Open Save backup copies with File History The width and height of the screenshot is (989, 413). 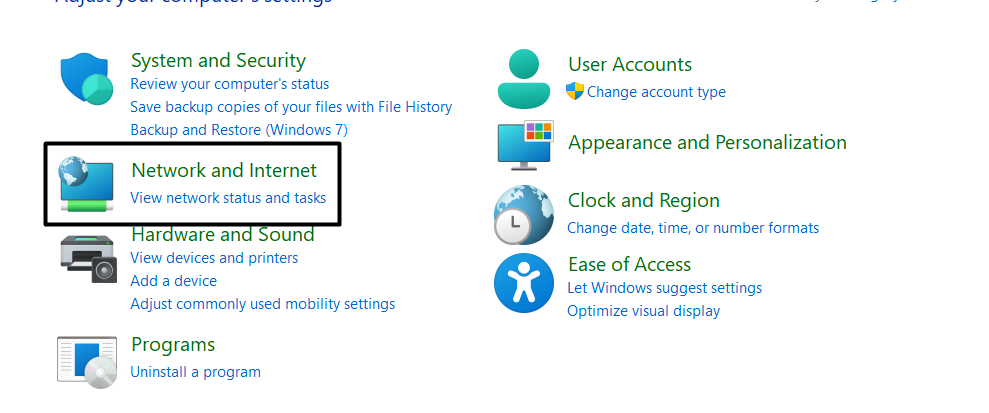coord(291,107)
